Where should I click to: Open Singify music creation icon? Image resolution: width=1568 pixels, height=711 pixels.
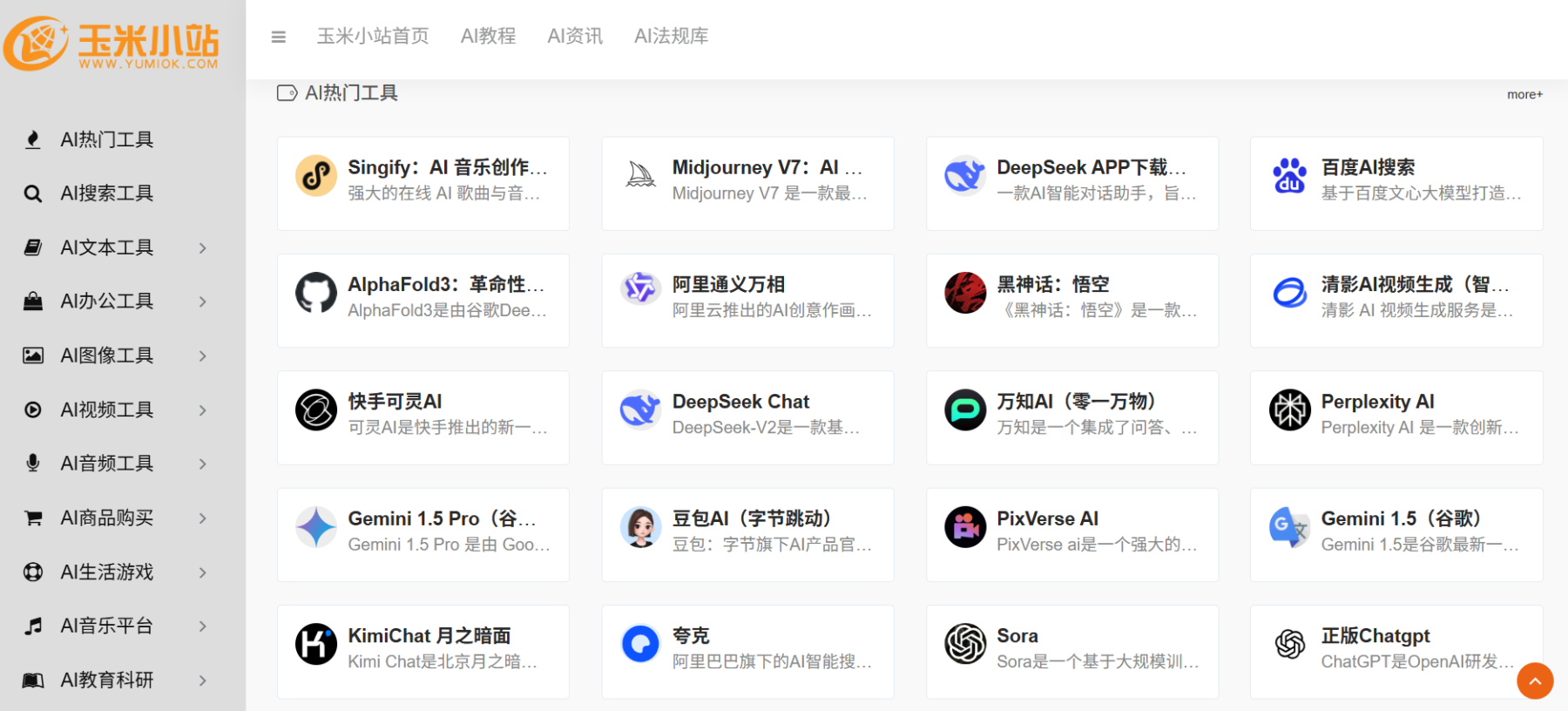tap(316, 176)
